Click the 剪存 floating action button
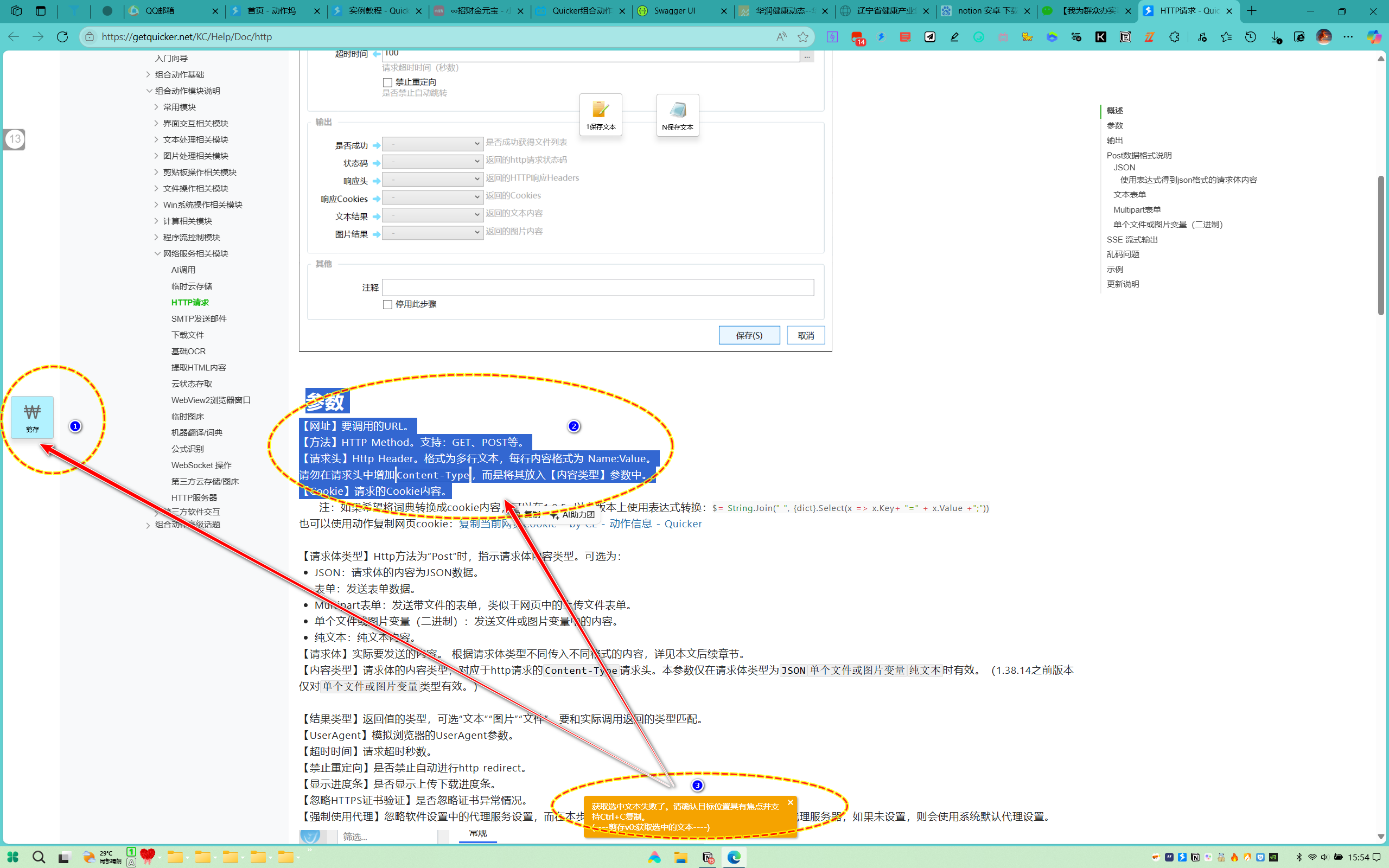1389x868 pixels. point(32,417)
